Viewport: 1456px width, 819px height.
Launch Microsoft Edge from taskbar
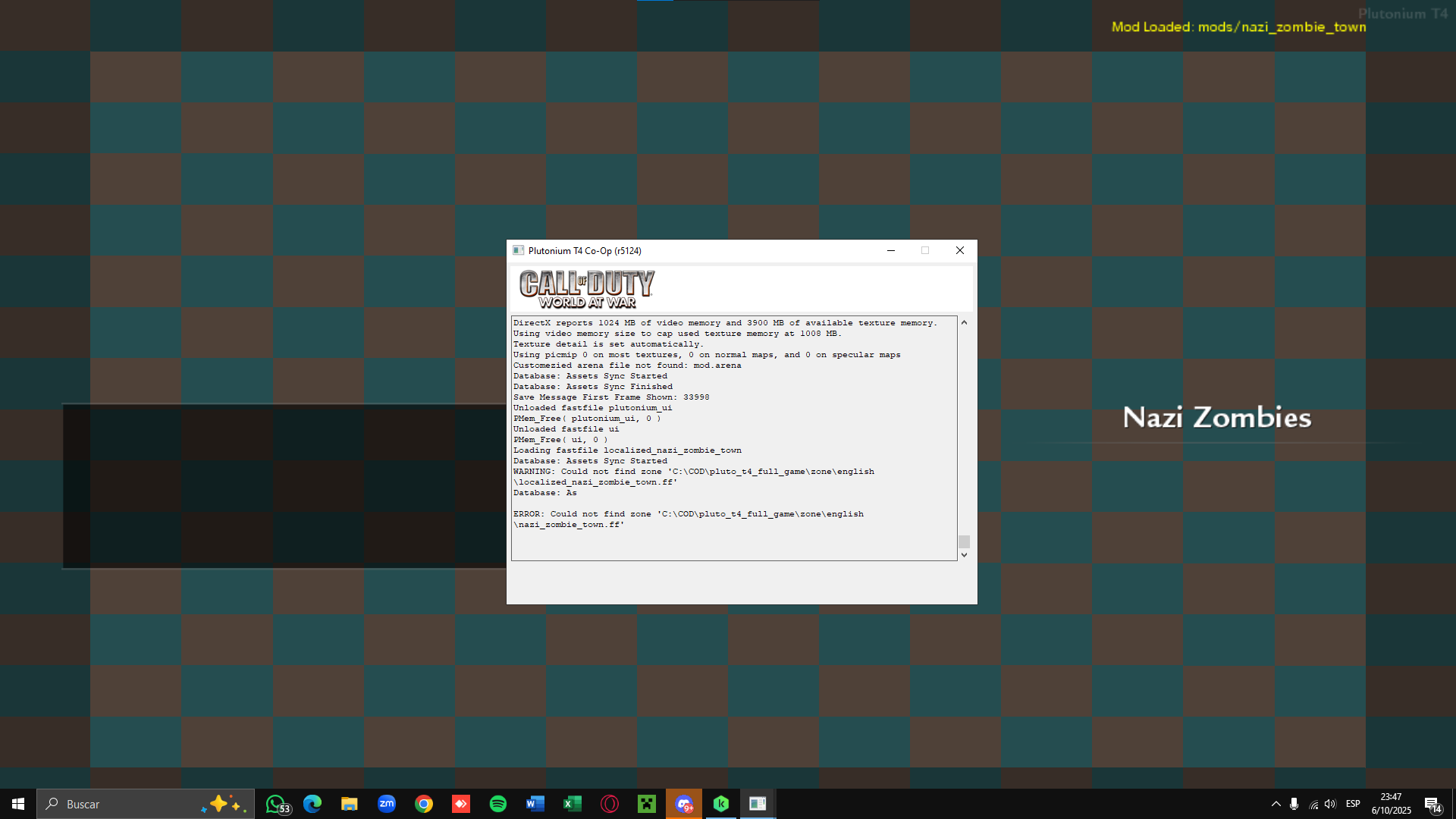[x=312, y=804]
